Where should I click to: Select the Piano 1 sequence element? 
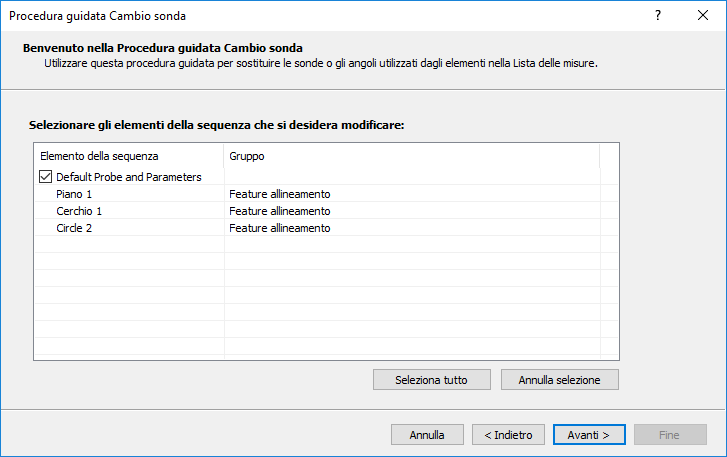[74, 194]
